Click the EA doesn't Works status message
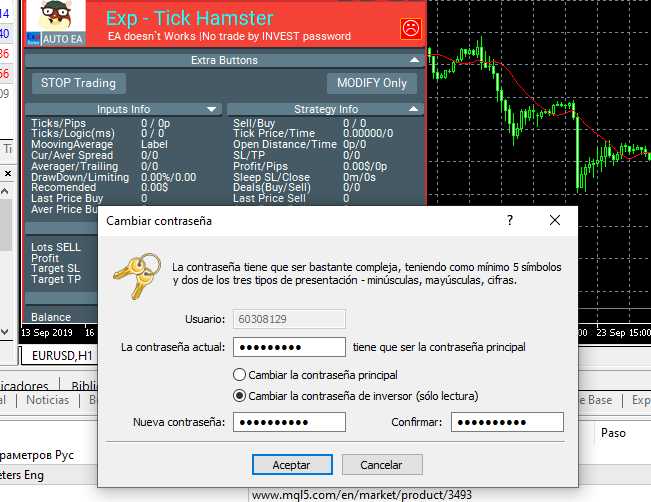This screenshot has width=651, height=502. [x=229, y=36]
